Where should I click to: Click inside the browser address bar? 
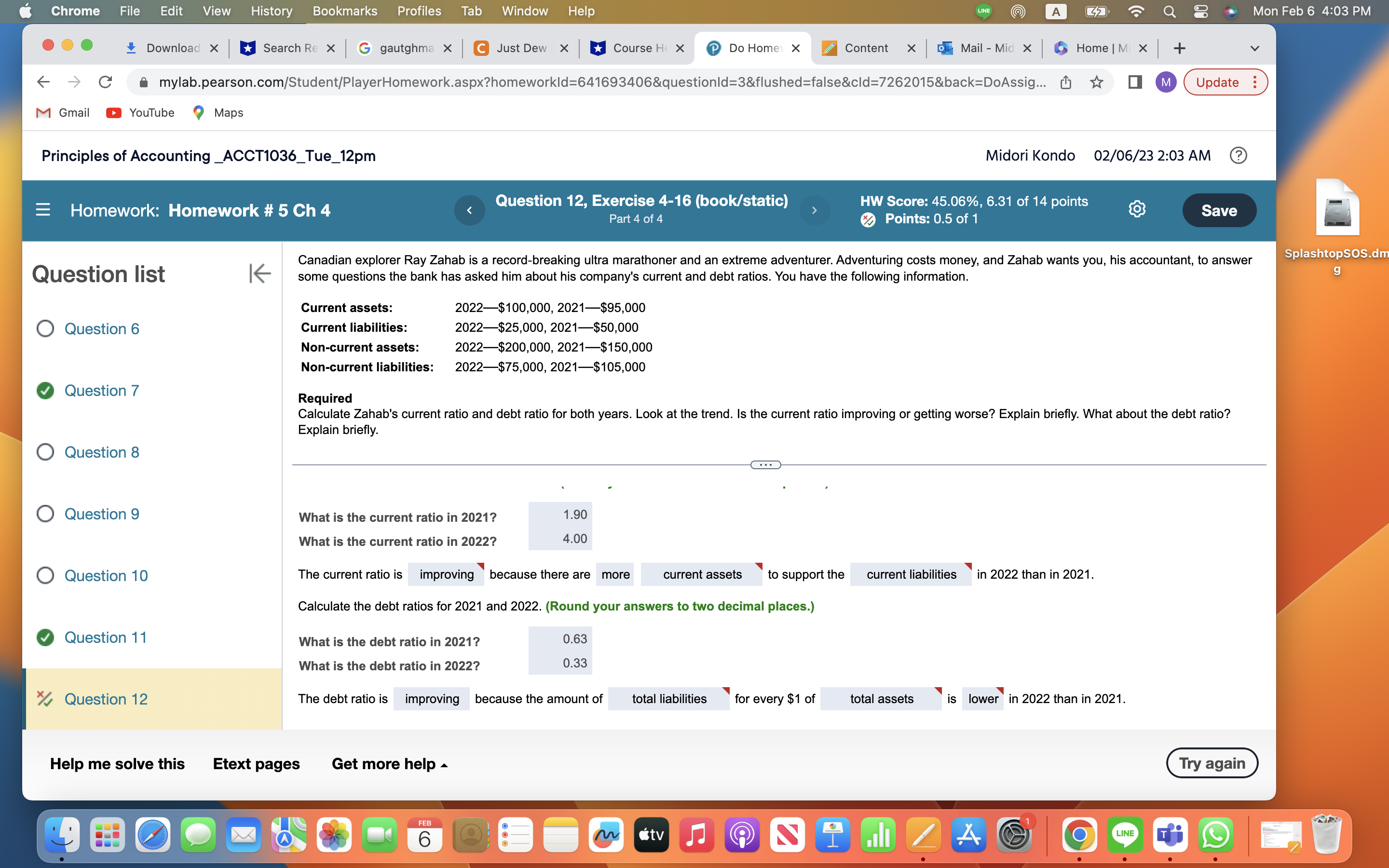pos(574,82)
